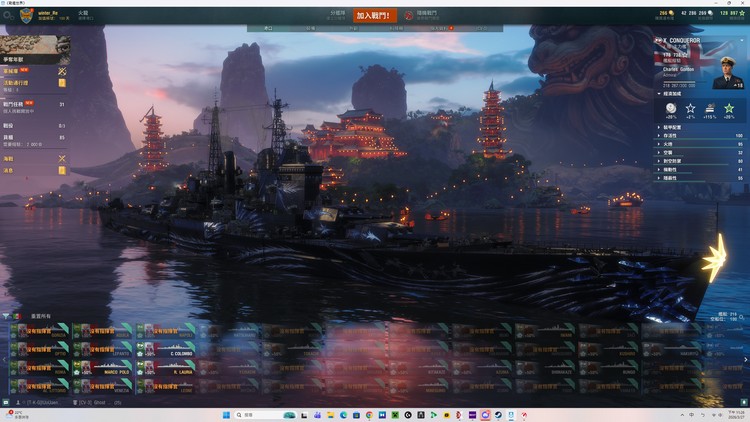Open the clan emblem badge in header
The image size is (750, 422).
[25, 15]
